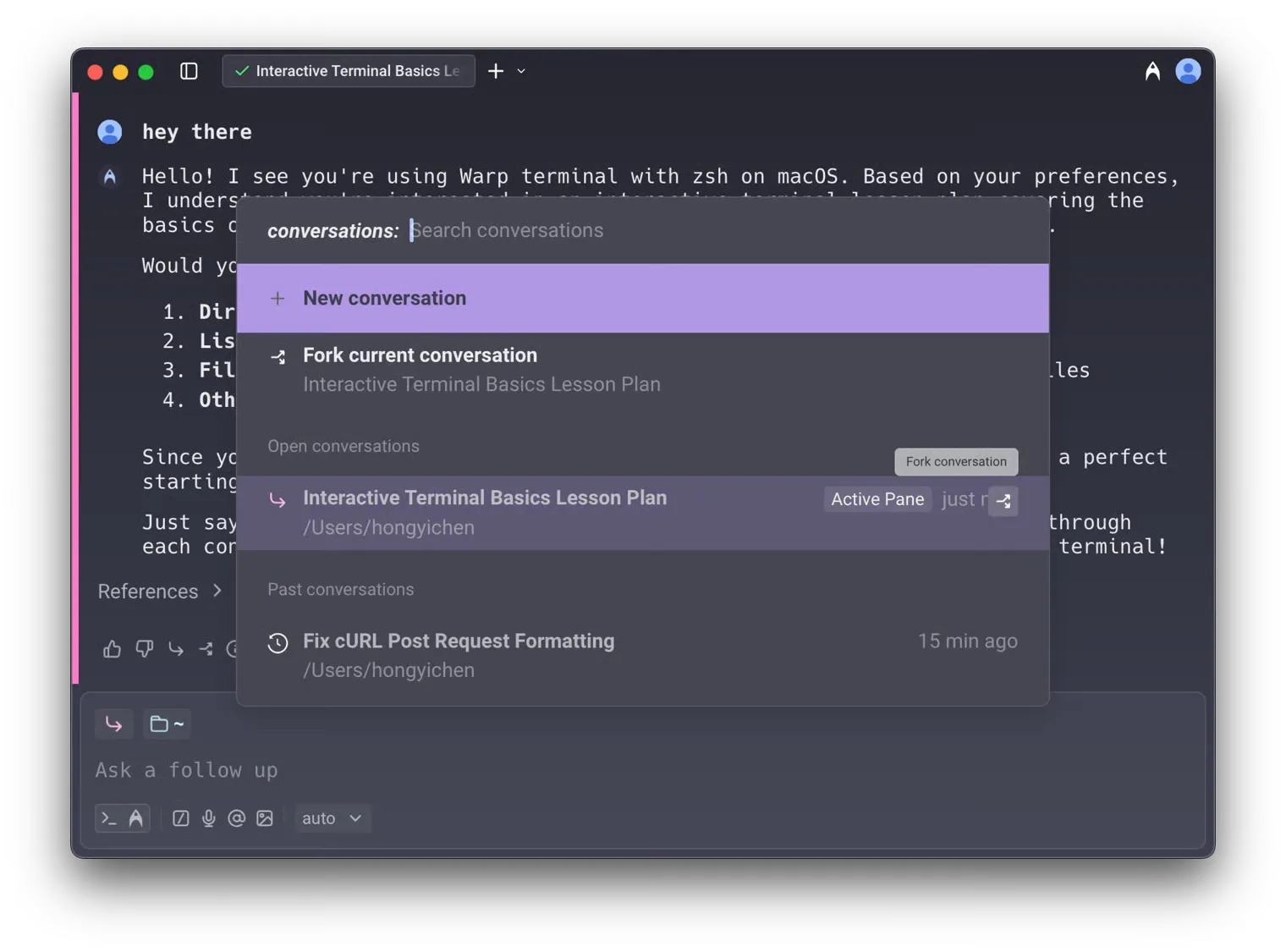Give a thumbs-down to the response
This screenshot has width=1286, height=952.
(144, 649)
